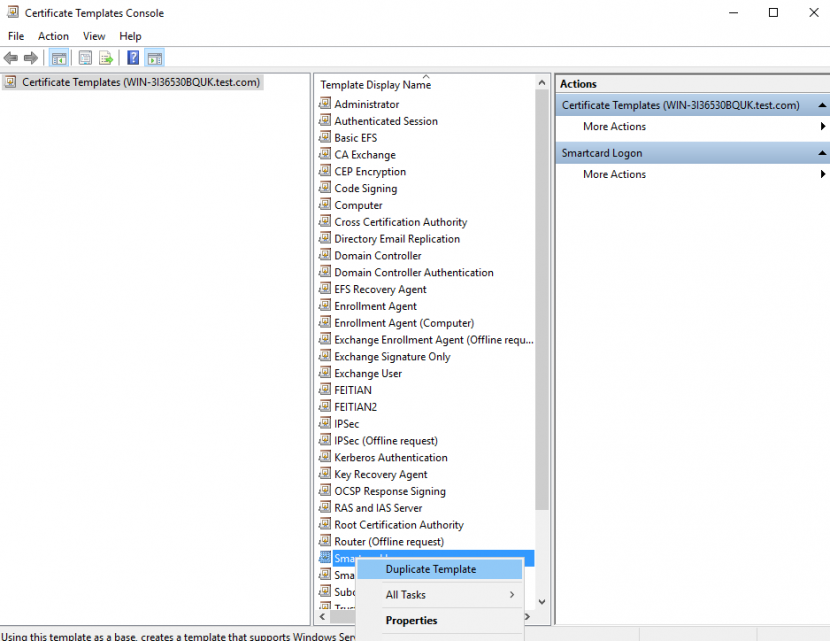This screenshot has height=641, width=830.
Task: Toggle the Show/Hide Console Tree toolbar icon
Action: [x=58, y=57]
